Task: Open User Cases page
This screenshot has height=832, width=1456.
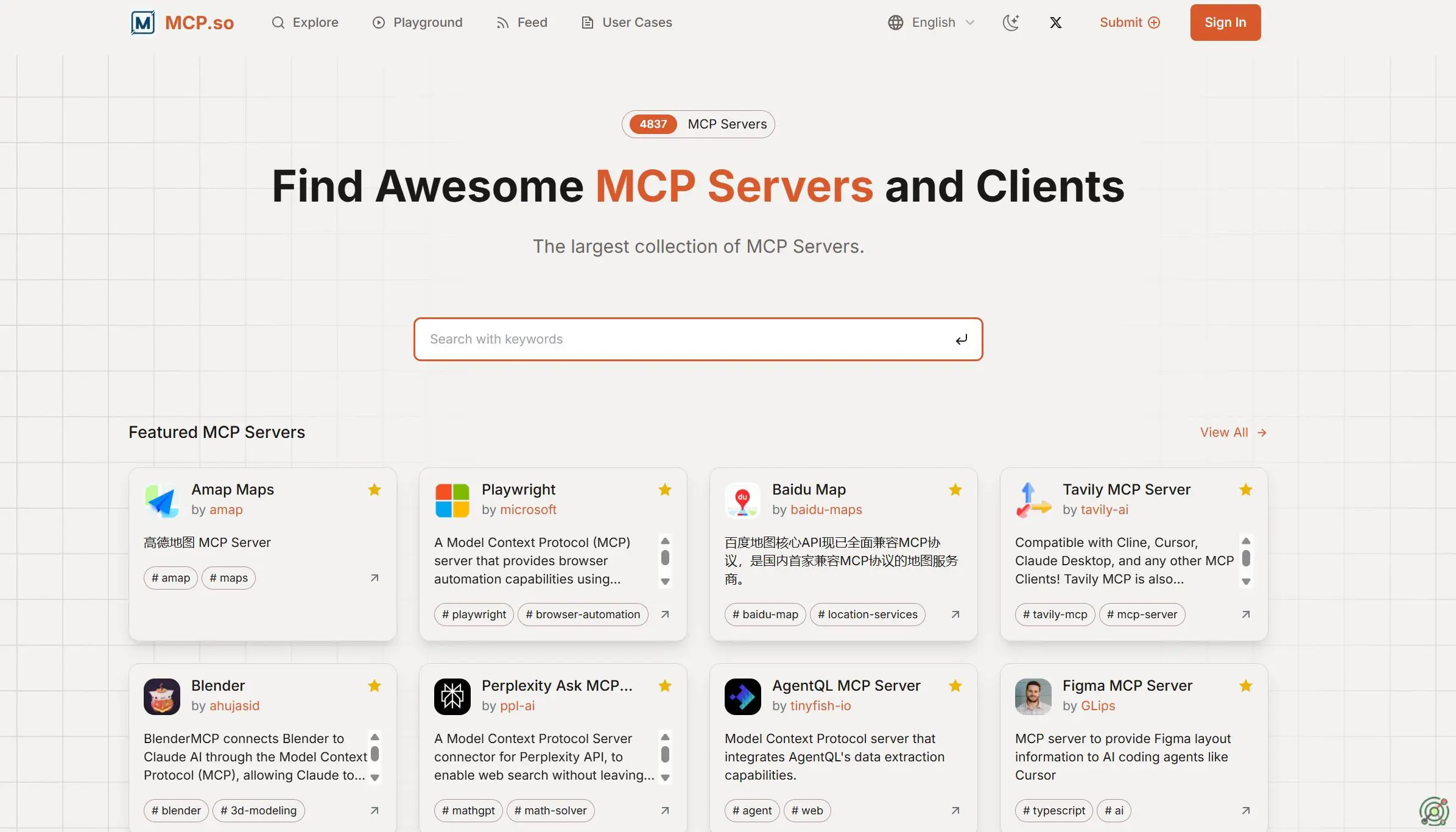Action: tap(627, 23)
